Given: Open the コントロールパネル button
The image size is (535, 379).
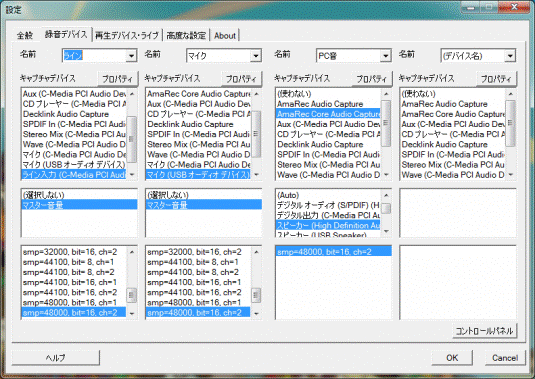Looking at the screenshot, I should (x=485, y=331).
